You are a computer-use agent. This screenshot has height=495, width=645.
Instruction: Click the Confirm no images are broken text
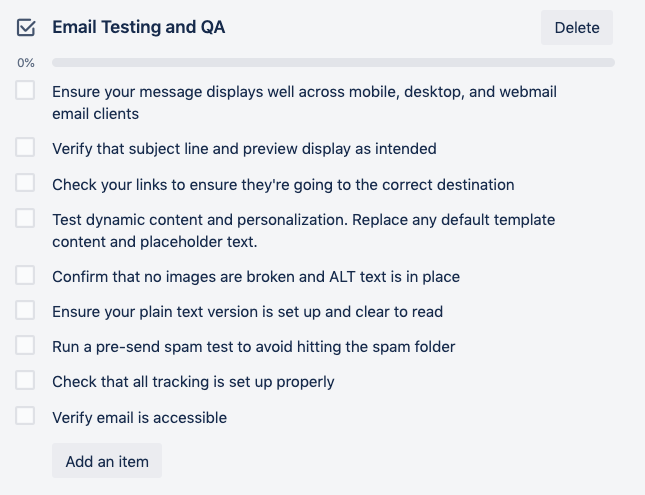256,276
